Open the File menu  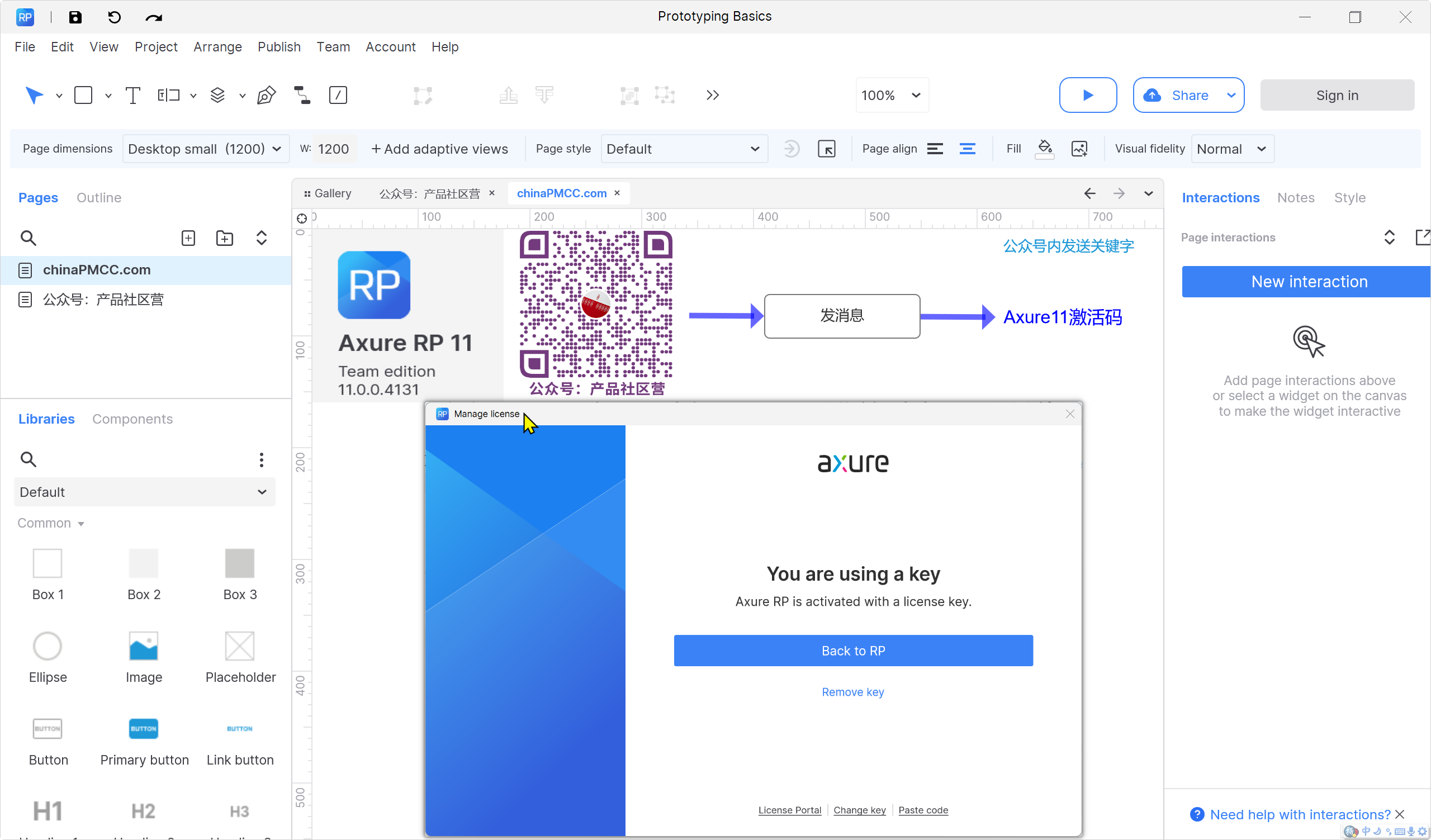pos(25,46)
